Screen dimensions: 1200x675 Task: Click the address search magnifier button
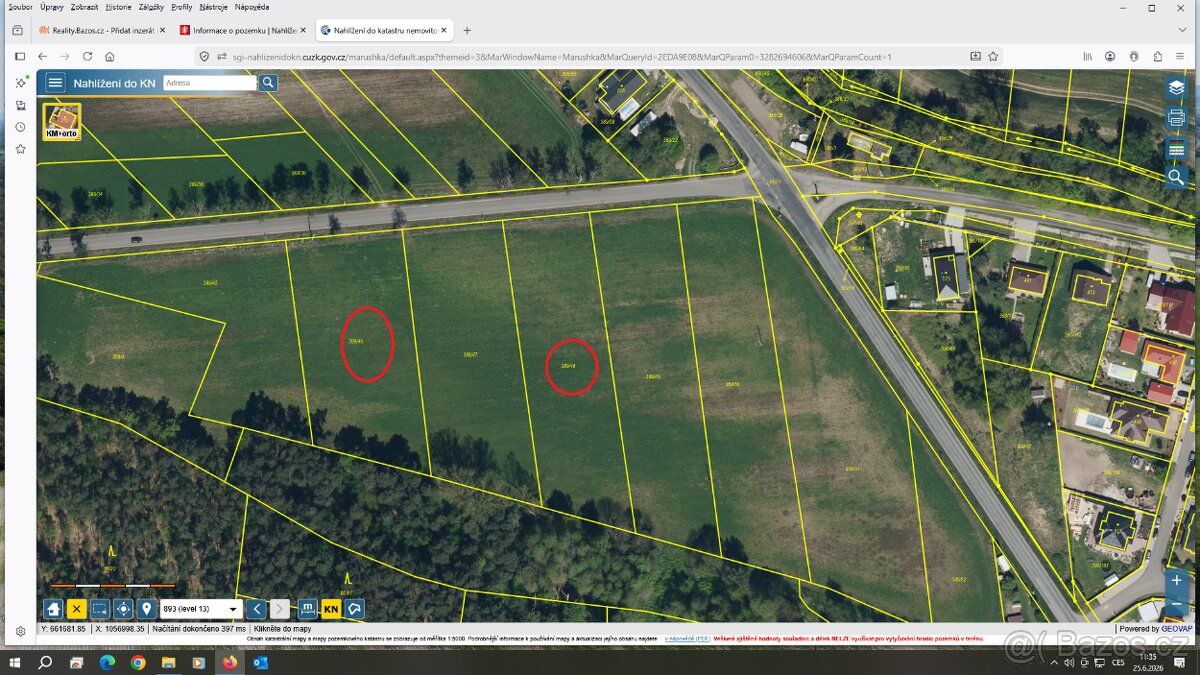point(267,83)
